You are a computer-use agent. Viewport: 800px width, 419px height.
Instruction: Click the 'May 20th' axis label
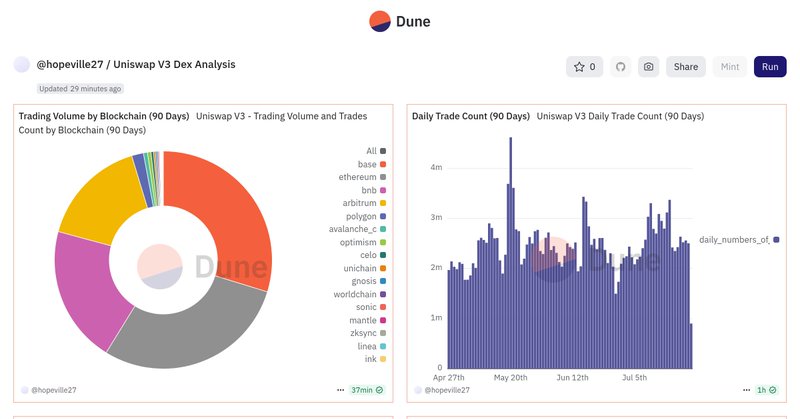click(510, 378)
